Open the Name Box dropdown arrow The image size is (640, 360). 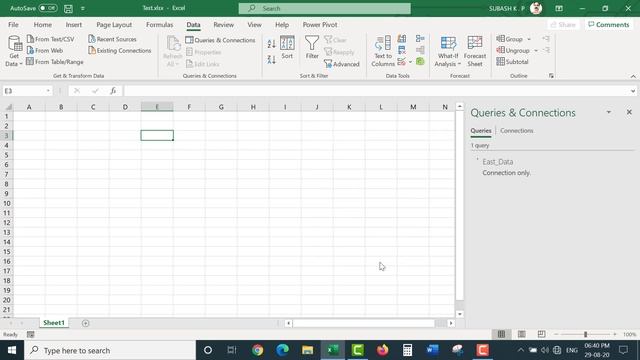point(48,91)
